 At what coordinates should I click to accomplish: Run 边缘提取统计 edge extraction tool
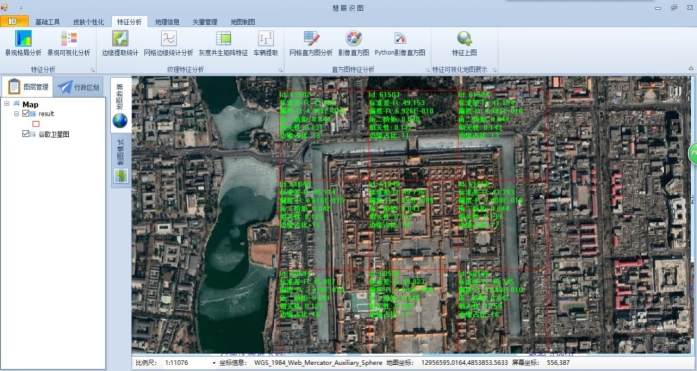(120, 43)
